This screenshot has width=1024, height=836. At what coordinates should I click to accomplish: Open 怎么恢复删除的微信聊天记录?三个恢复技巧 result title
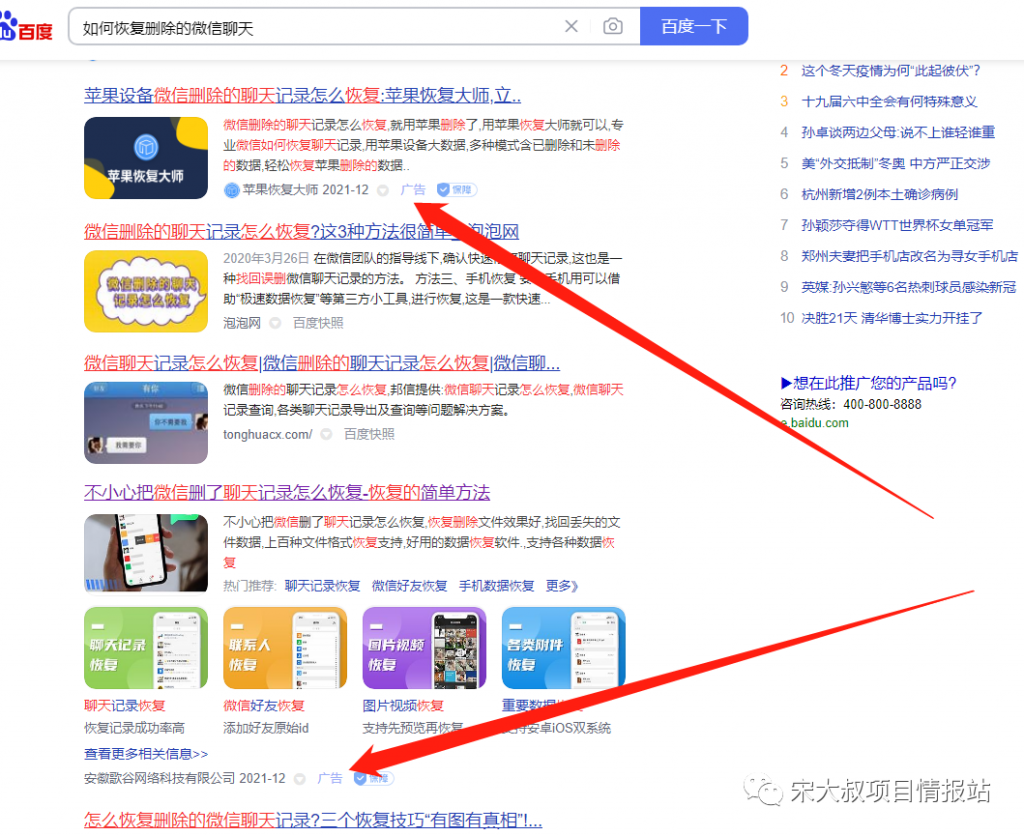[x=313, y=820]
